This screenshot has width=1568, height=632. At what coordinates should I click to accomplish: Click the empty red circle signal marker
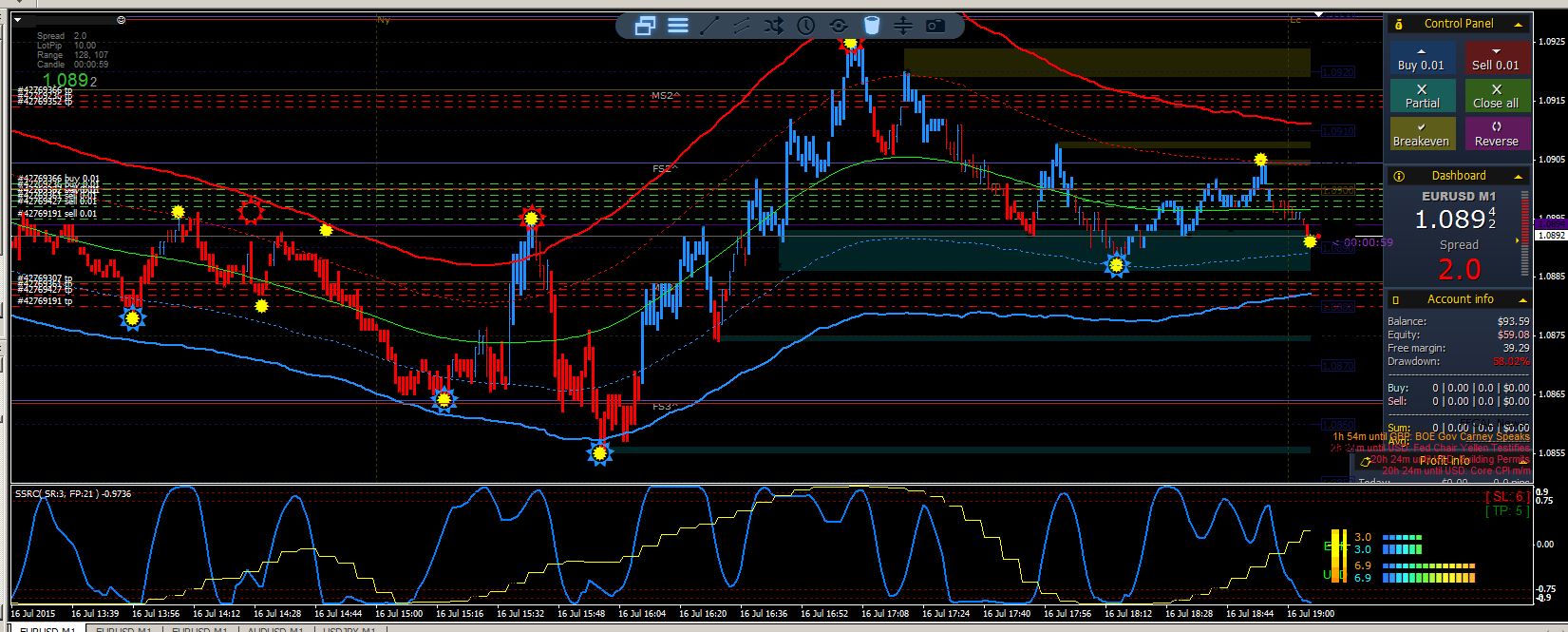tap(251, 211)
